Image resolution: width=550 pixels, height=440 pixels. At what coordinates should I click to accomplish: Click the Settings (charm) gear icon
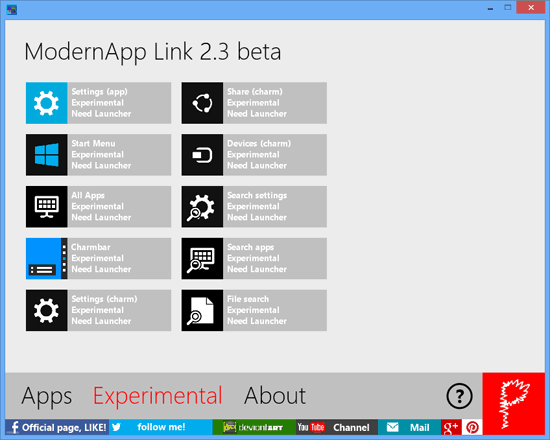[46, 311]
